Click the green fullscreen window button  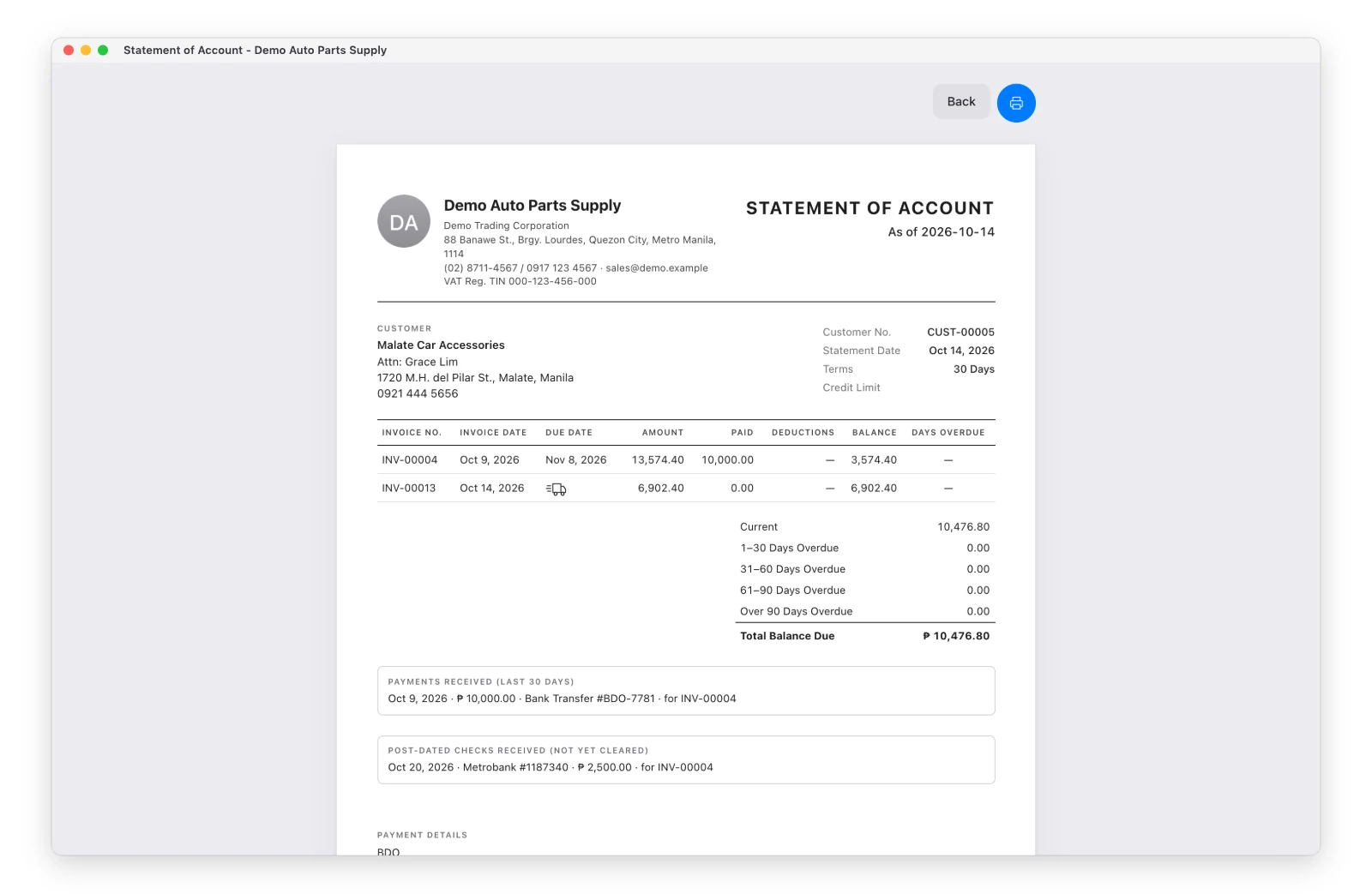point(103,51)
